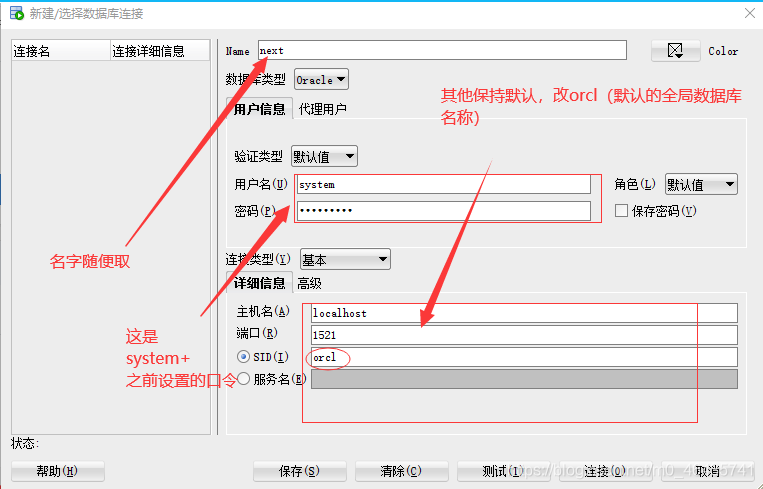Click the 连接详细信息 column header

click(x=160, y=51)
